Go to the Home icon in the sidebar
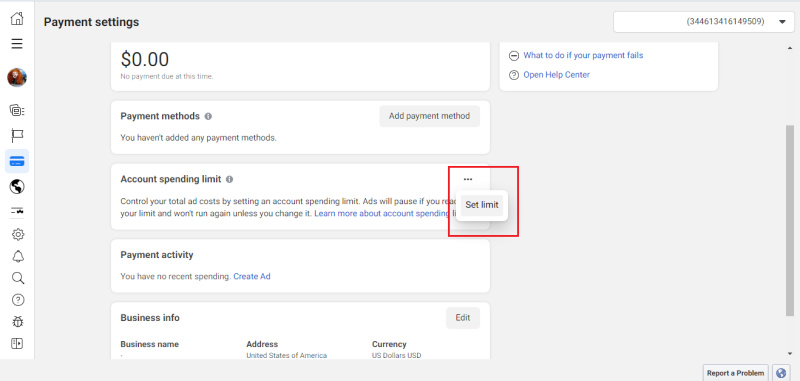 (x=17, y=19)
